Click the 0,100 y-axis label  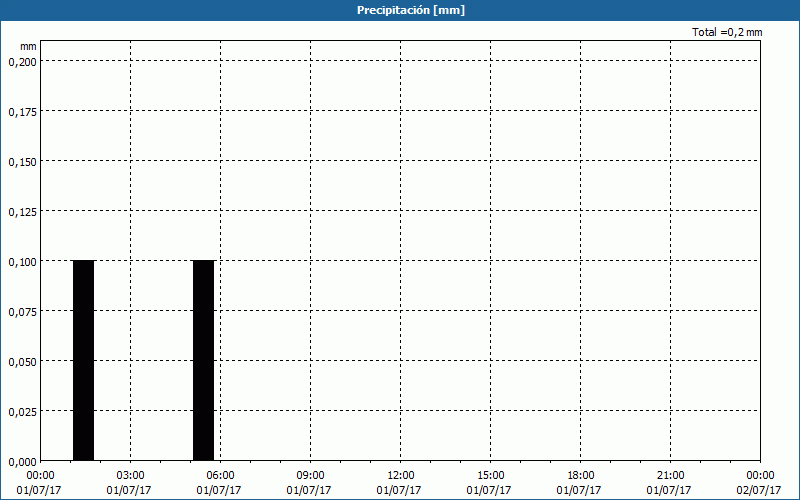pos(23,262)
